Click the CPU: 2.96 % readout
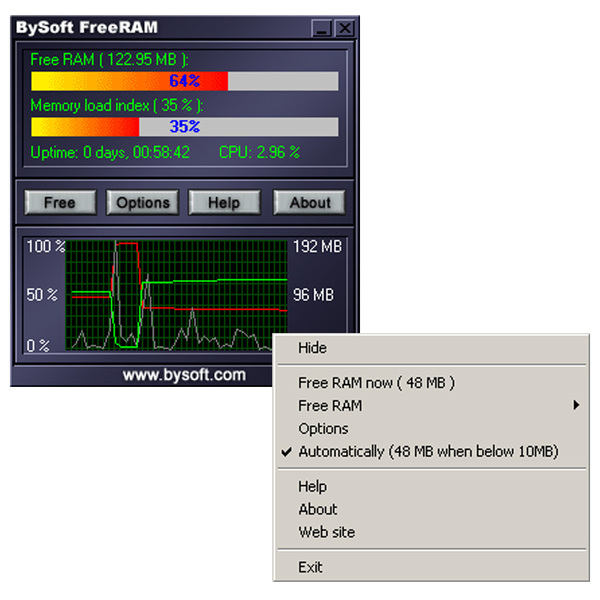This screenshot has width=600, height=600. (259, 152)
